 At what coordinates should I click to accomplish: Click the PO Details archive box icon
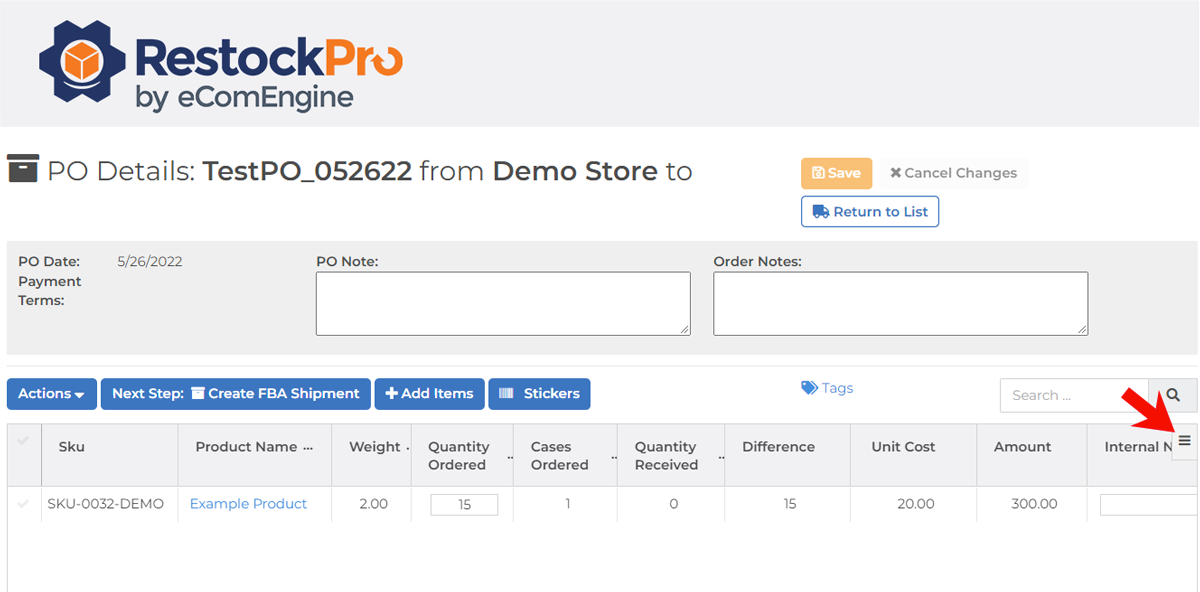click(22, 170)
